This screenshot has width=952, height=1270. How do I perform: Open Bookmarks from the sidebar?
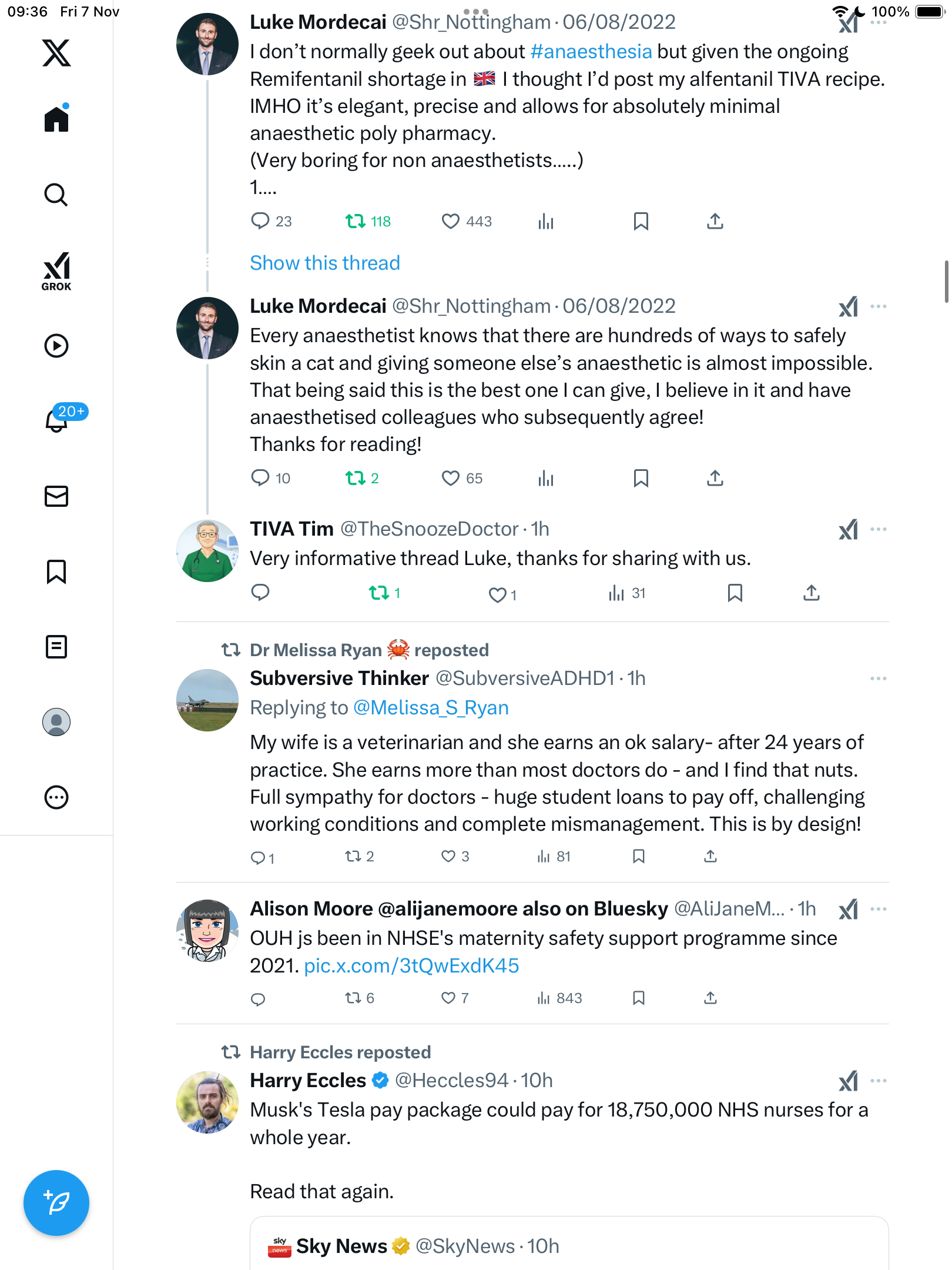point(56,571)
